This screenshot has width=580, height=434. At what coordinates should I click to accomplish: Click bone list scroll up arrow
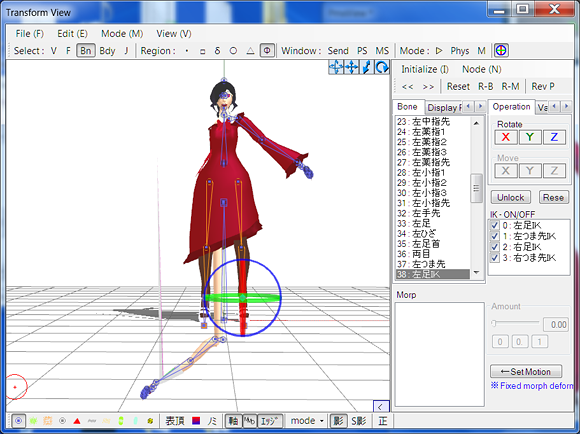point(476,123)
